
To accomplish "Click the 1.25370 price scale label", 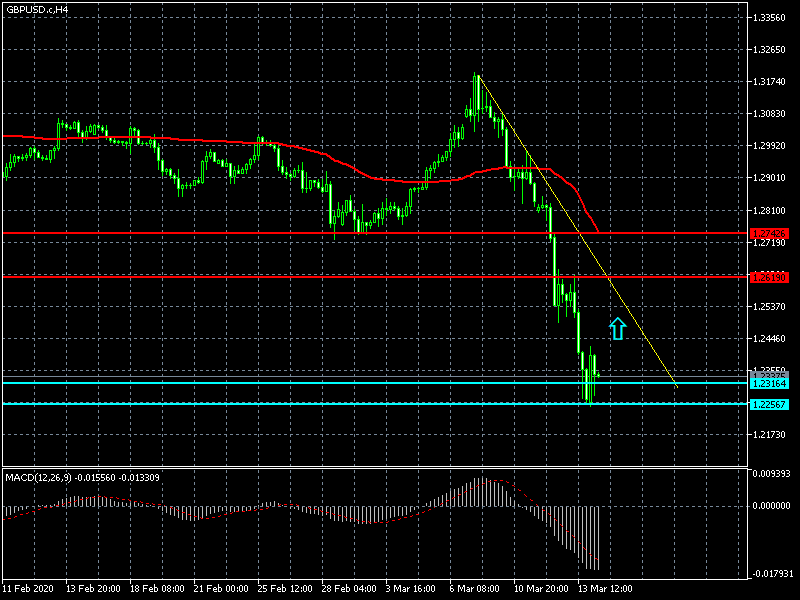I will tap(770, 307).
